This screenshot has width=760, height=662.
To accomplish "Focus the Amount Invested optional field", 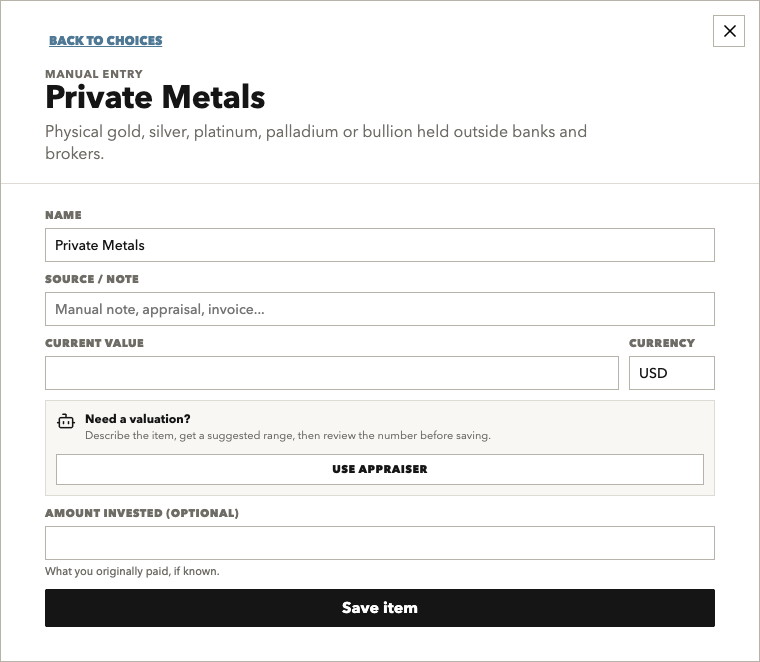I will [380, 543].
